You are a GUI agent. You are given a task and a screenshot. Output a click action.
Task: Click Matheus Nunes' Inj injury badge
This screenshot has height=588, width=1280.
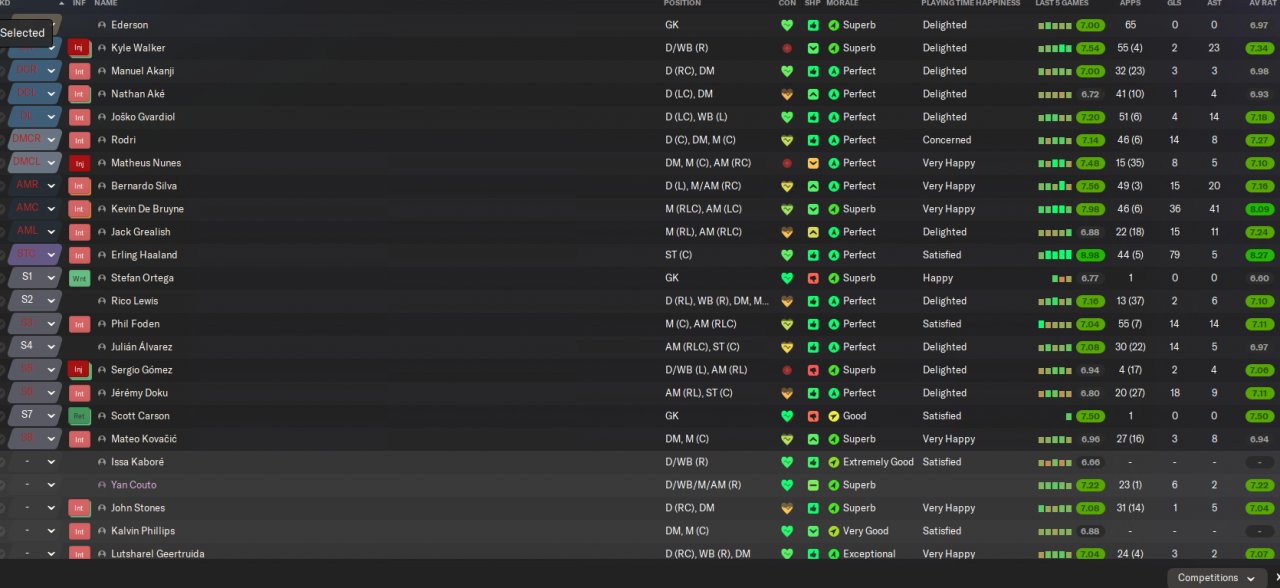tap(79, 163)
